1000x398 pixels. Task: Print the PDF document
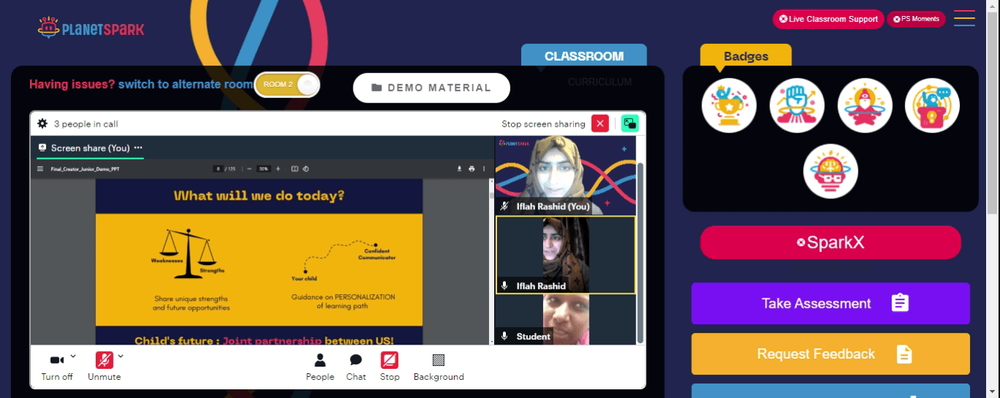coord(472,169)
